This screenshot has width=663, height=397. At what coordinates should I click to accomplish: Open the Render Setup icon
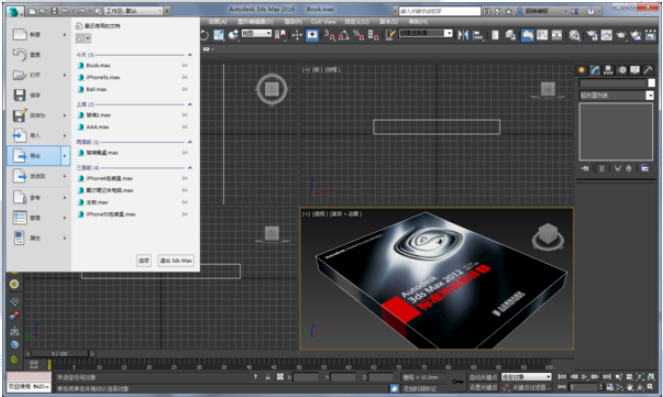(592, 36)
